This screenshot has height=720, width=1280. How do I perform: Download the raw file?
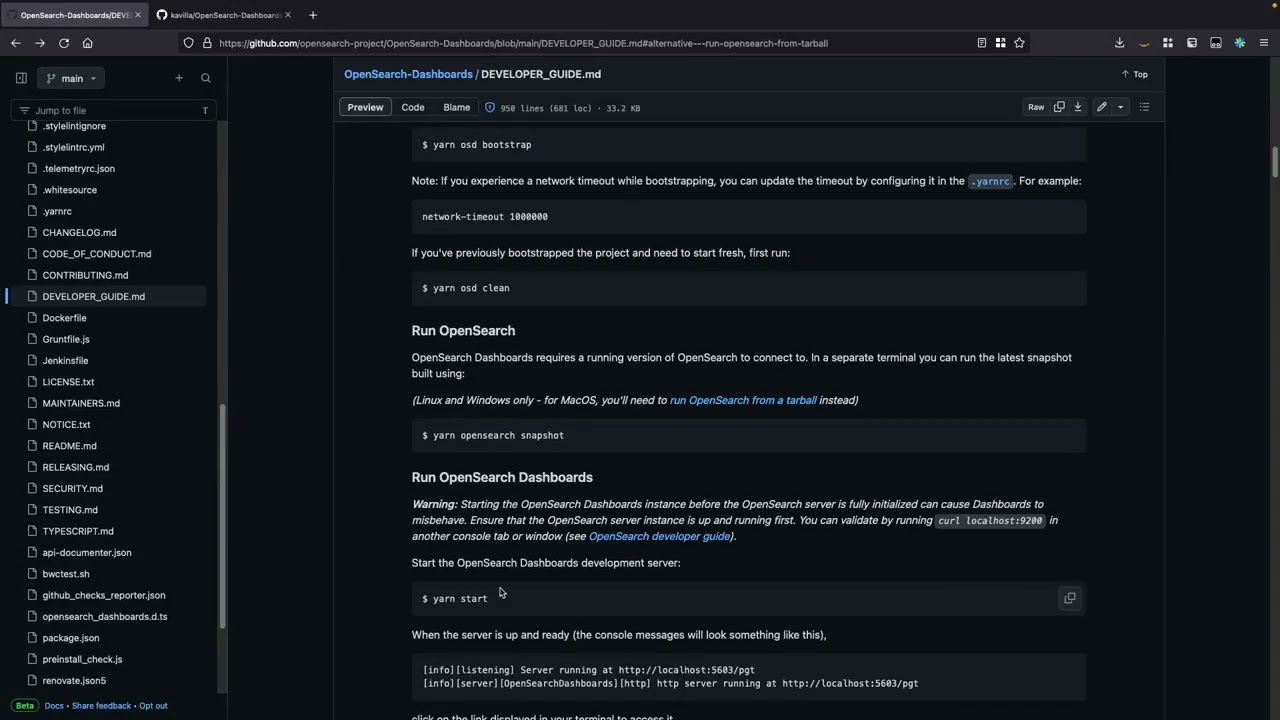1078,107
